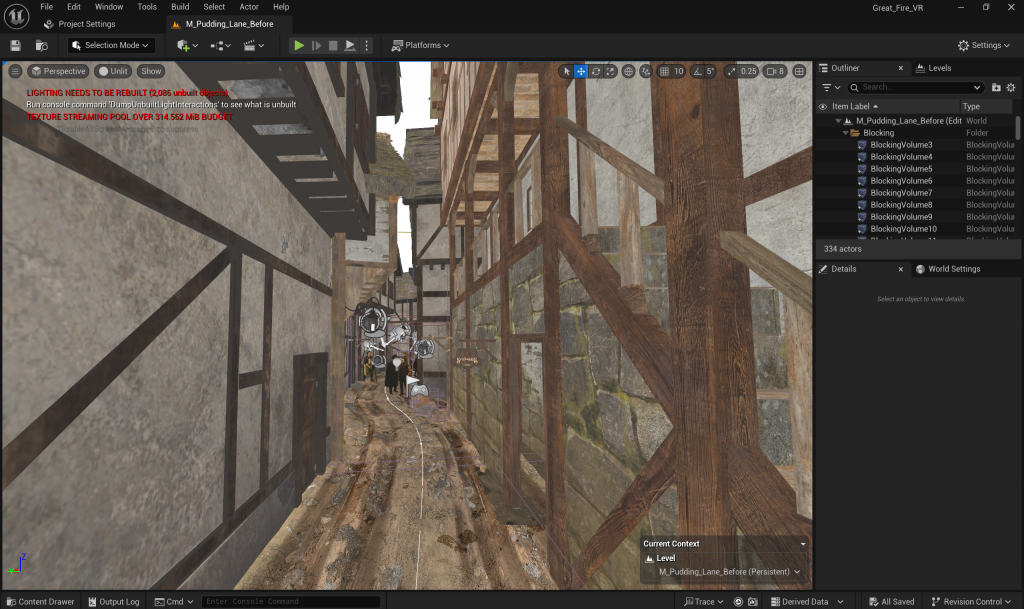Click the eject/launch play icon

[x=350, y=45]
